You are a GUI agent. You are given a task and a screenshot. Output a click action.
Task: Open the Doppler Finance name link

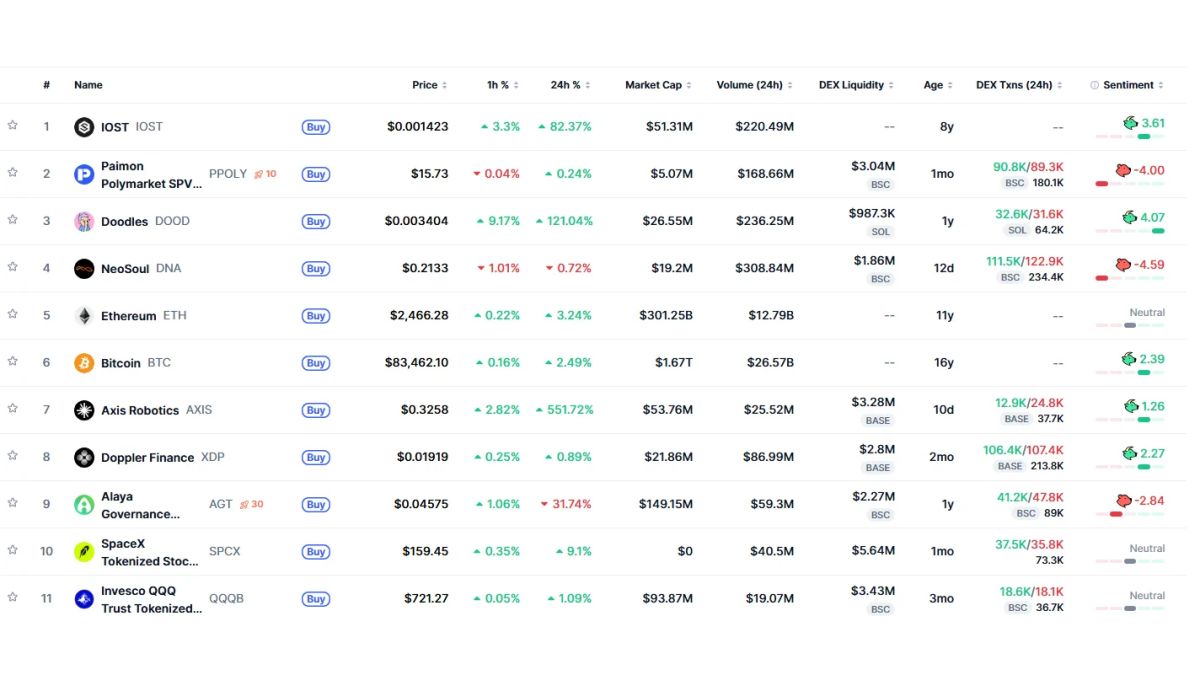point(148,458)
